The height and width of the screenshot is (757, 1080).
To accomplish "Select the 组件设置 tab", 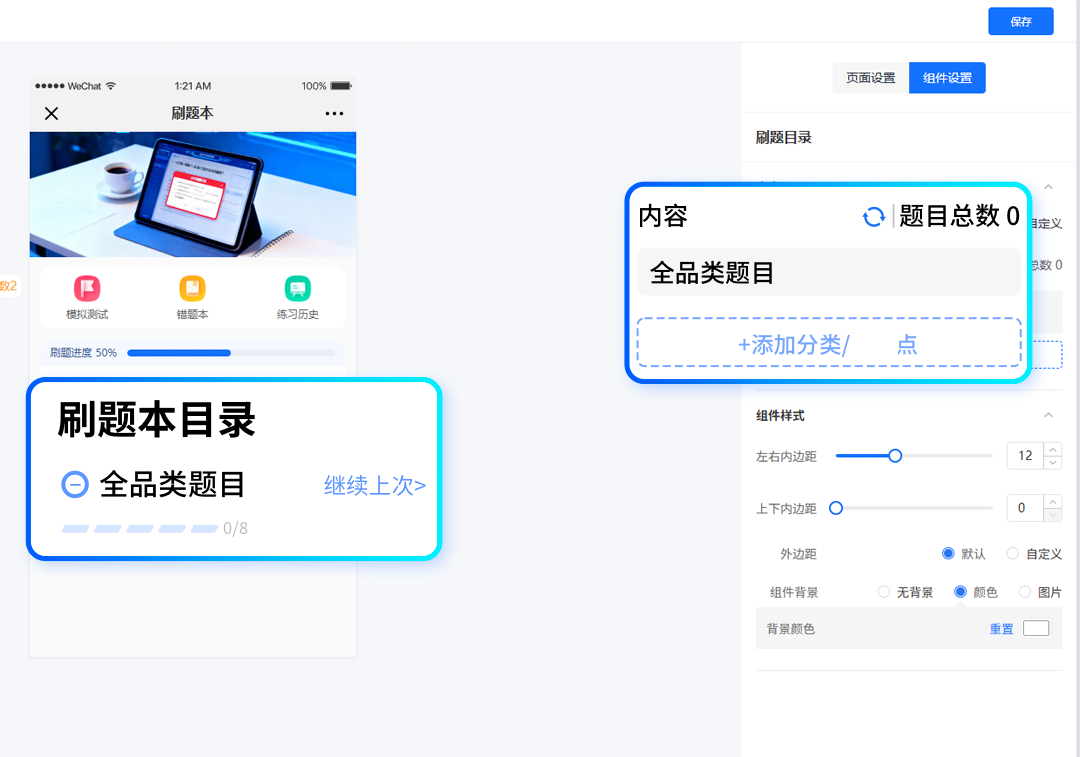I will click(946, 77).
